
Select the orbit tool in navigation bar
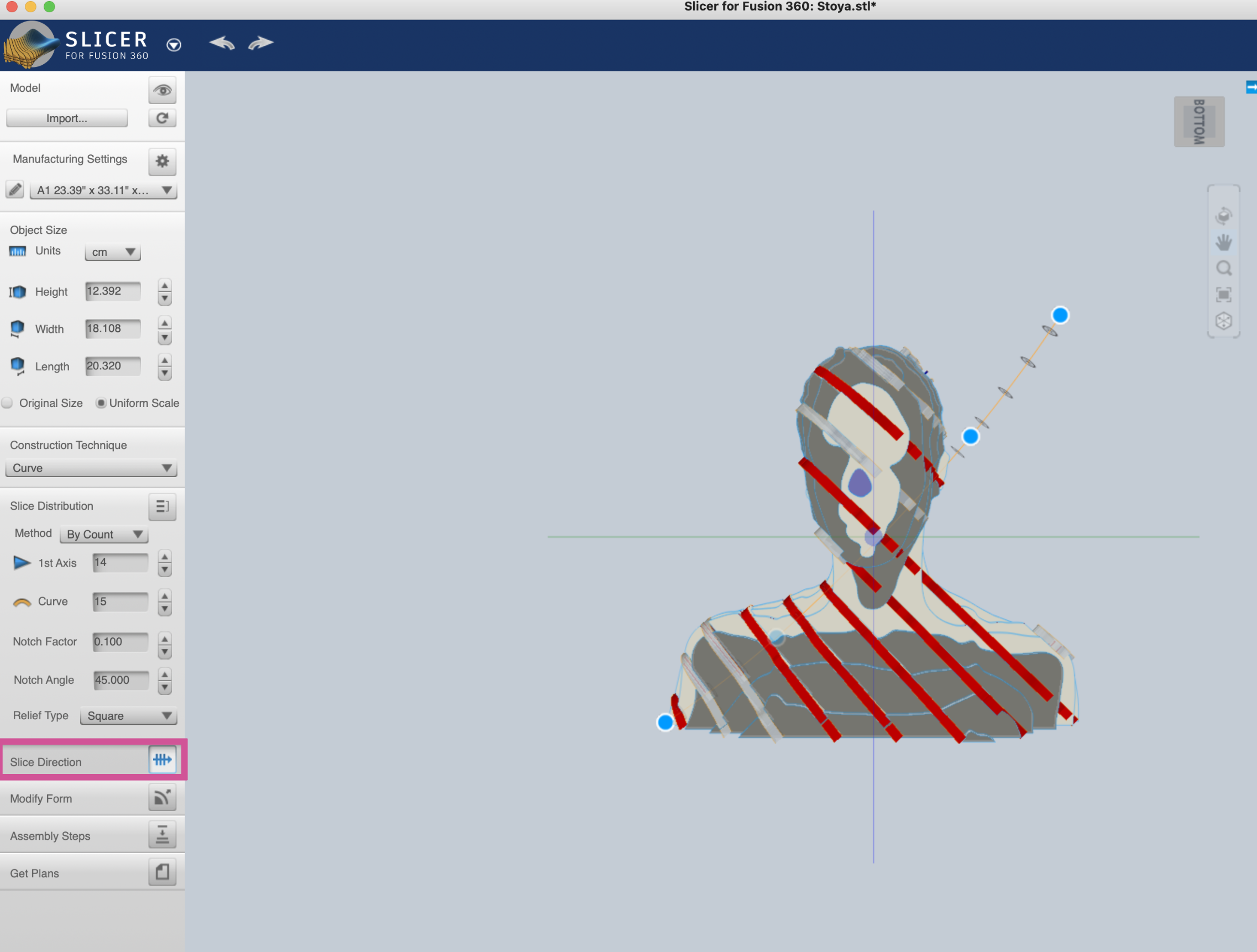point(1223,216)
